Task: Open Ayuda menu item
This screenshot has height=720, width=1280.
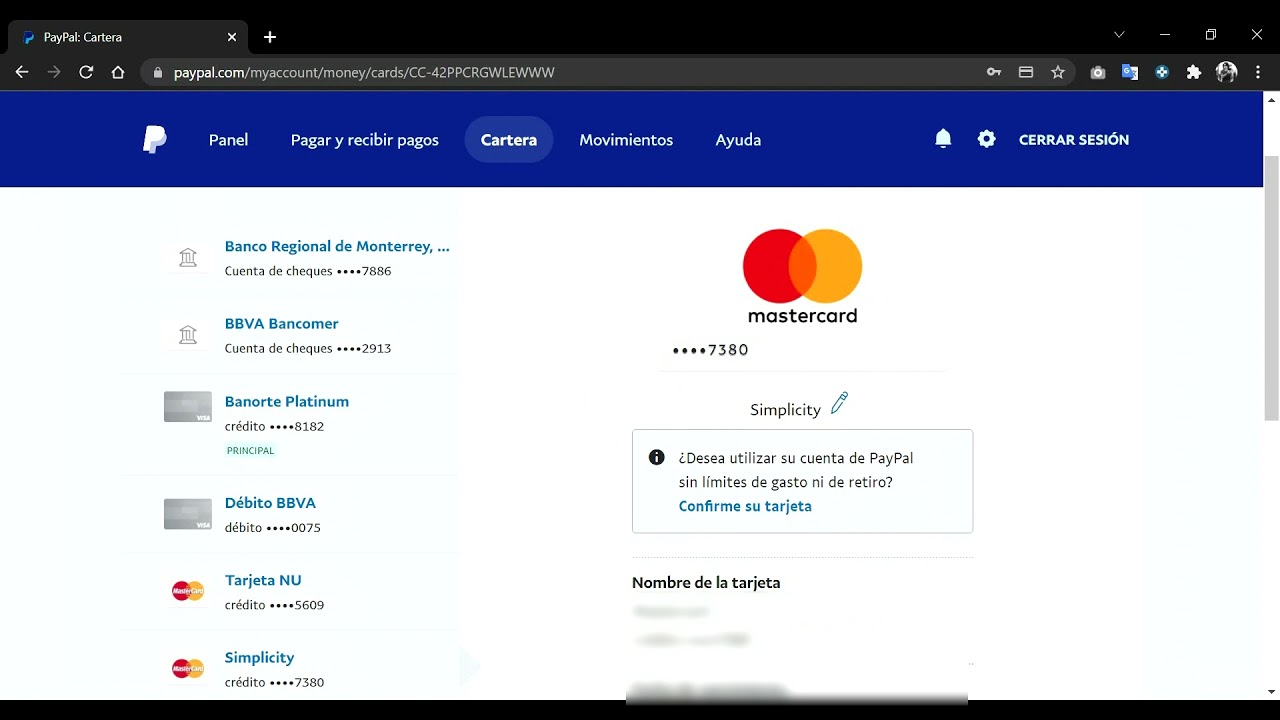Action: point(738,140)
